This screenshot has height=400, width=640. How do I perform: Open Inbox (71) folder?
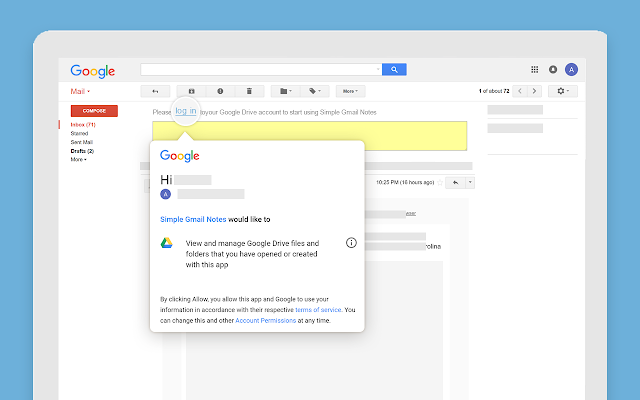(83, 124)
